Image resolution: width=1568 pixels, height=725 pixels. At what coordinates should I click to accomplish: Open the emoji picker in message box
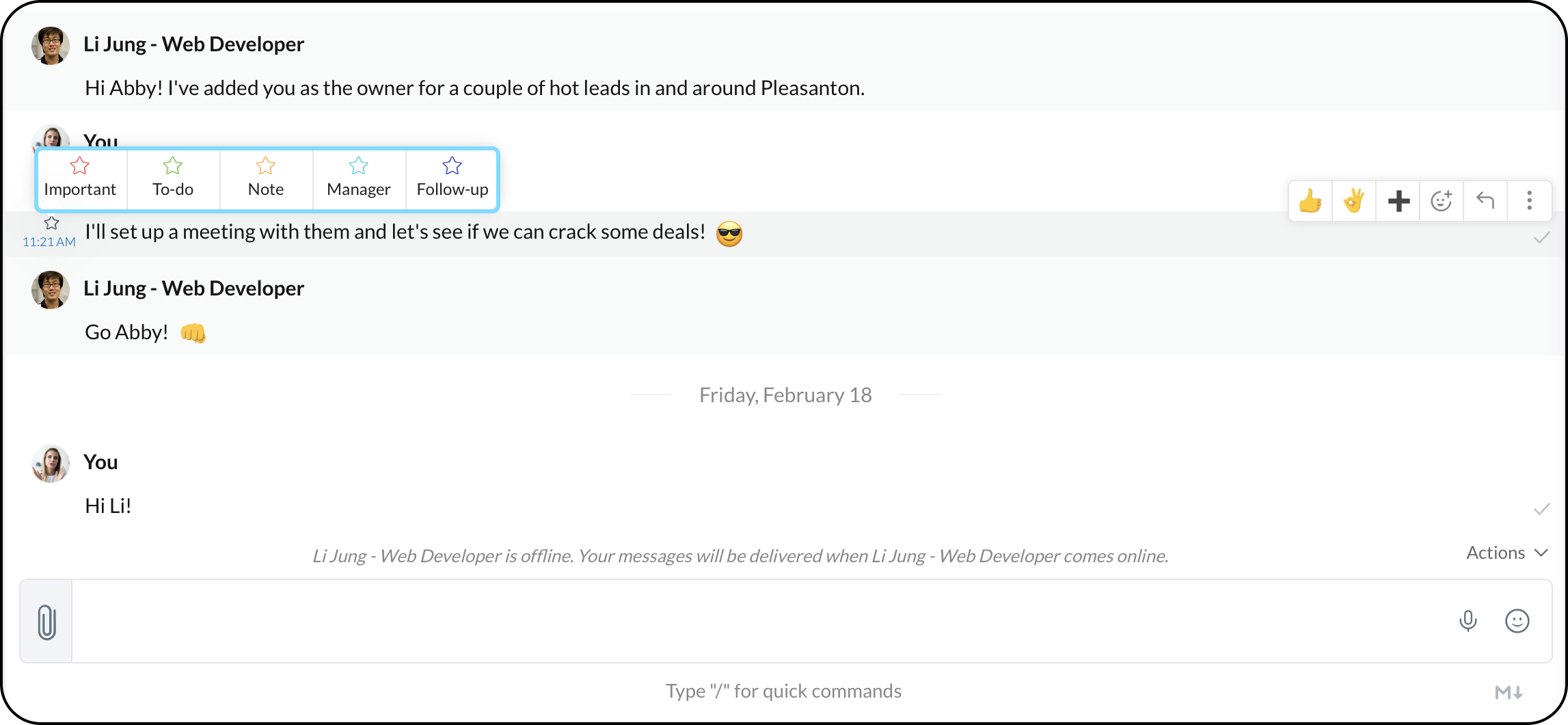click(1517, 621)
